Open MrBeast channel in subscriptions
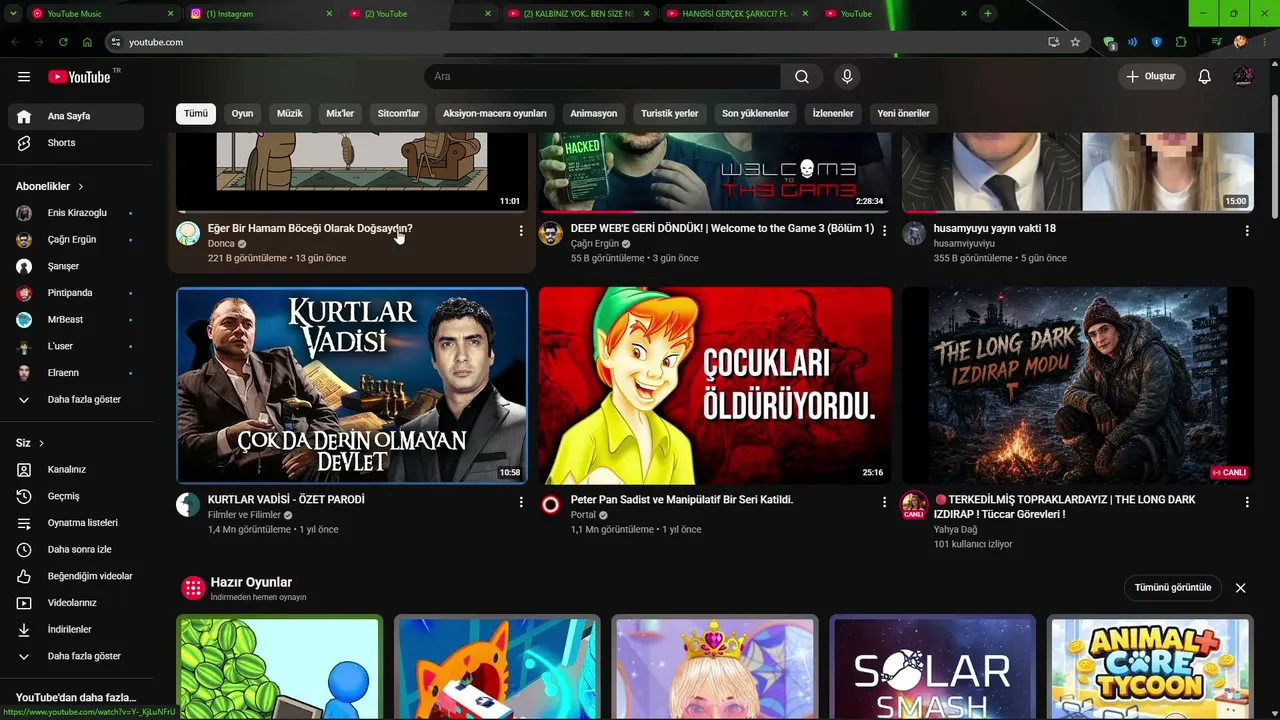 coord(76,320)
